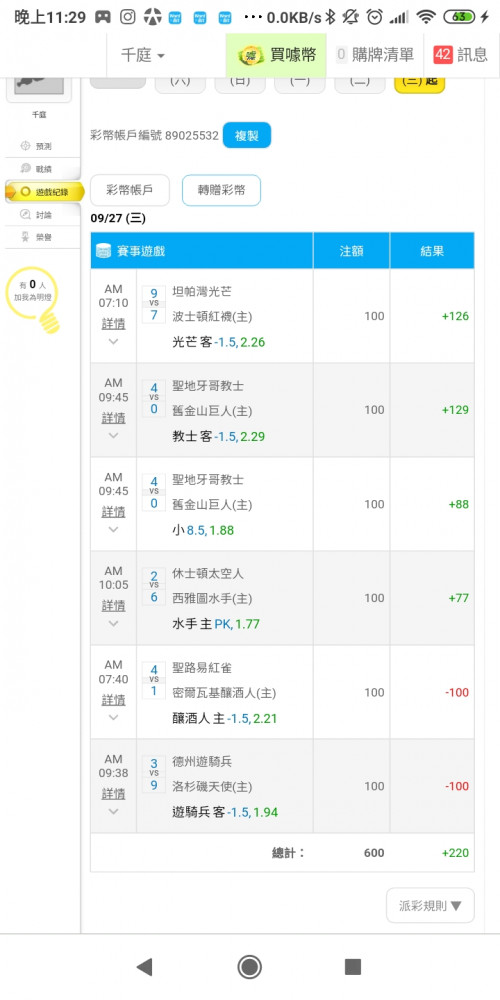Expand details chevron for 07:10 光芒 game
The height and width of the screenshot is (1000, 500).
114,342
